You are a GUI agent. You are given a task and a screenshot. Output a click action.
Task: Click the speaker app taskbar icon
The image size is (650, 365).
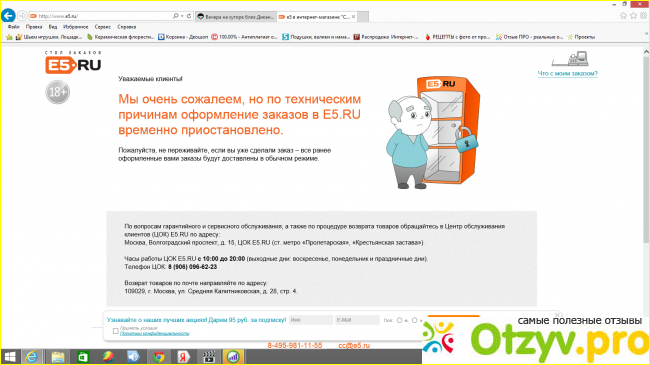[x=133, y=357]
